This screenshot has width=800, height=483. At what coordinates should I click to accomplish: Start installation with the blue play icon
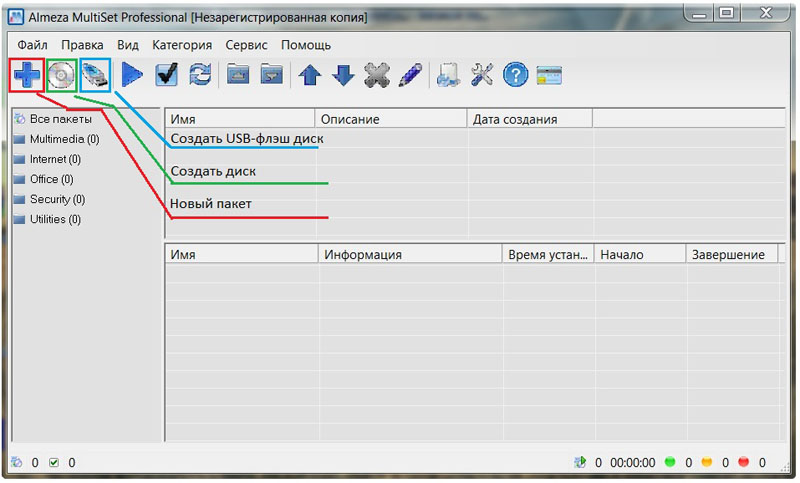(x=132, y=75)
